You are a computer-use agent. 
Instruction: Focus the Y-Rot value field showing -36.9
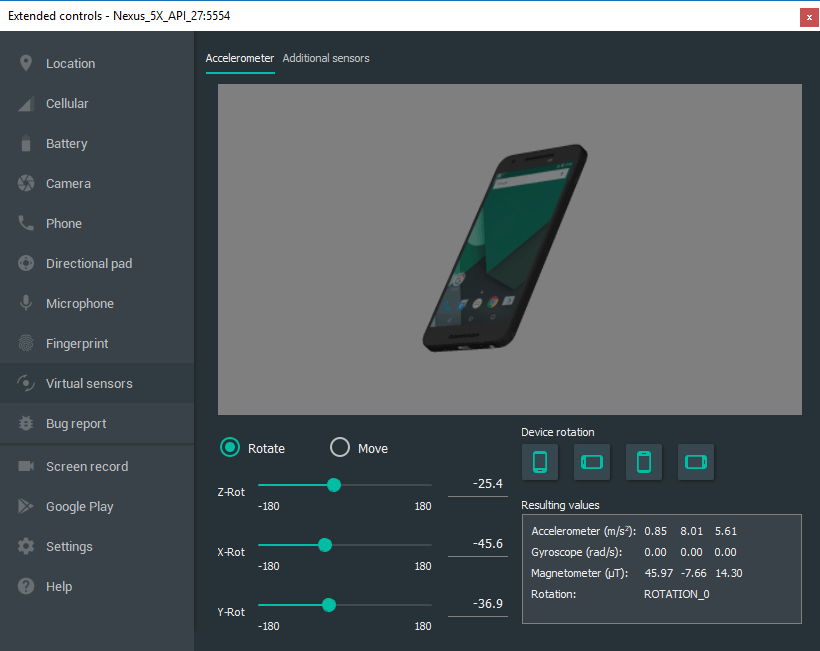478,604
